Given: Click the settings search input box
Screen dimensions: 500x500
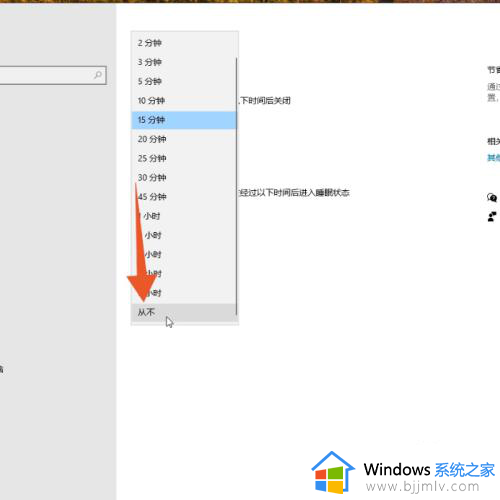Looking at the screenshot, I should (53, 75).
